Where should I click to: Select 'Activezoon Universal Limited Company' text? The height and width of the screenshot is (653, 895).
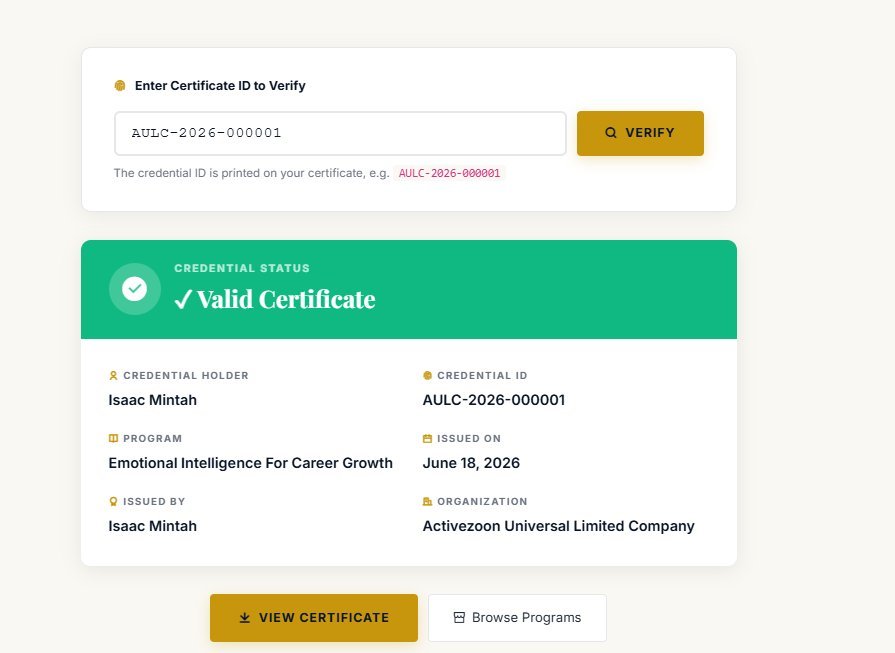tap(558, 526)
